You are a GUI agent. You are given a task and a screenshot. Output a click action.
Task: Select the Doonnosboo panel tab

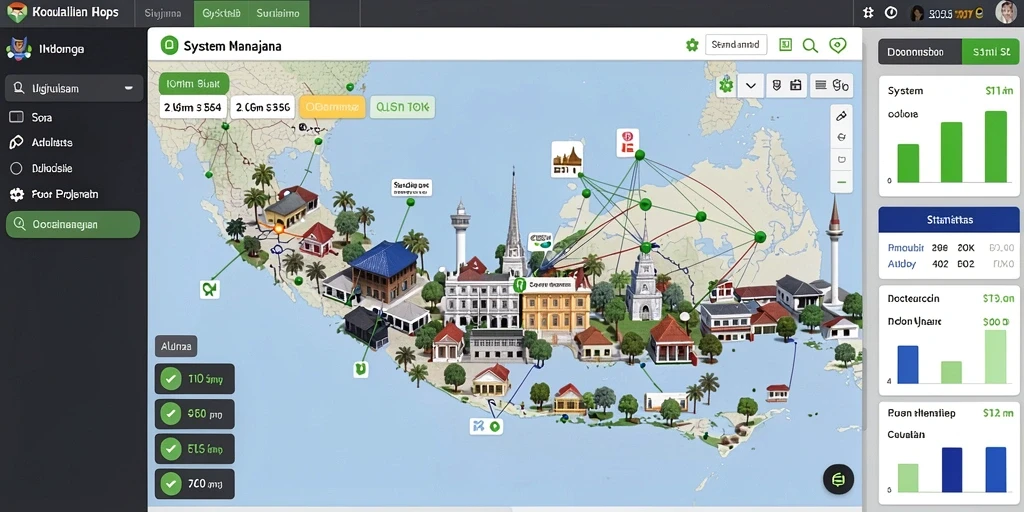pyautogui.click(x=920, y=52)
